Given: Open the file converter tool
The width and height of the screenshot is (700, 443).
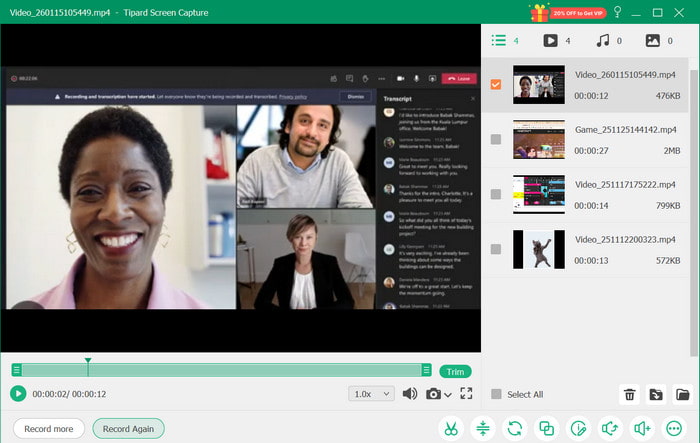Looking at the screenshot, I should pos(514,428).
